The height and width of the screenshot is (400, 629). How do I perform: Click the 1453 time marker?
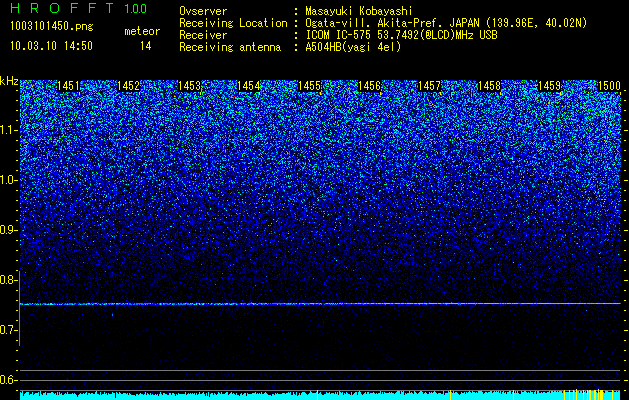point(189,86)
